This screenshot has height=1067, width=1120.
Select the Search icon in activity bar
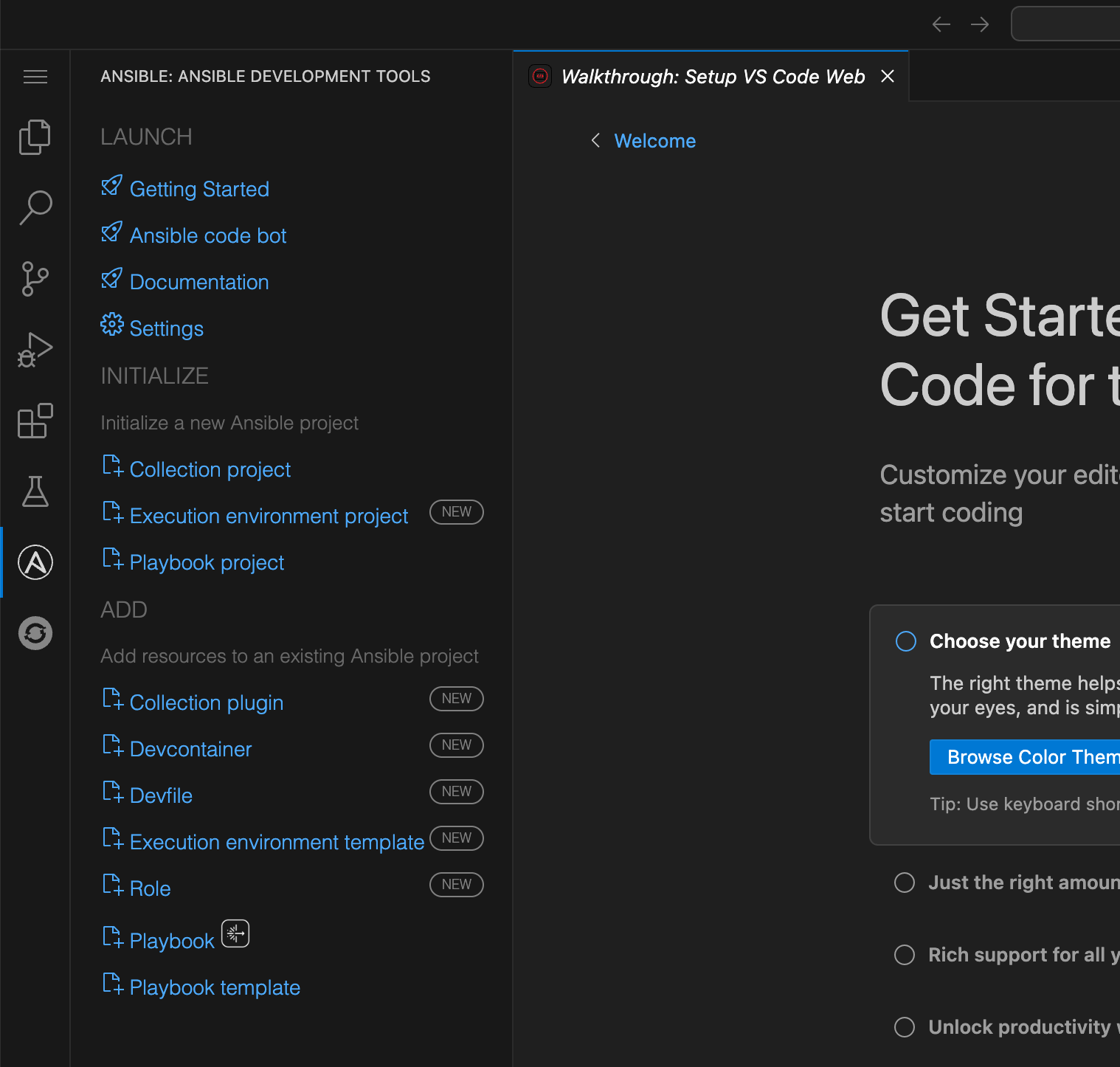click(35, 207)
